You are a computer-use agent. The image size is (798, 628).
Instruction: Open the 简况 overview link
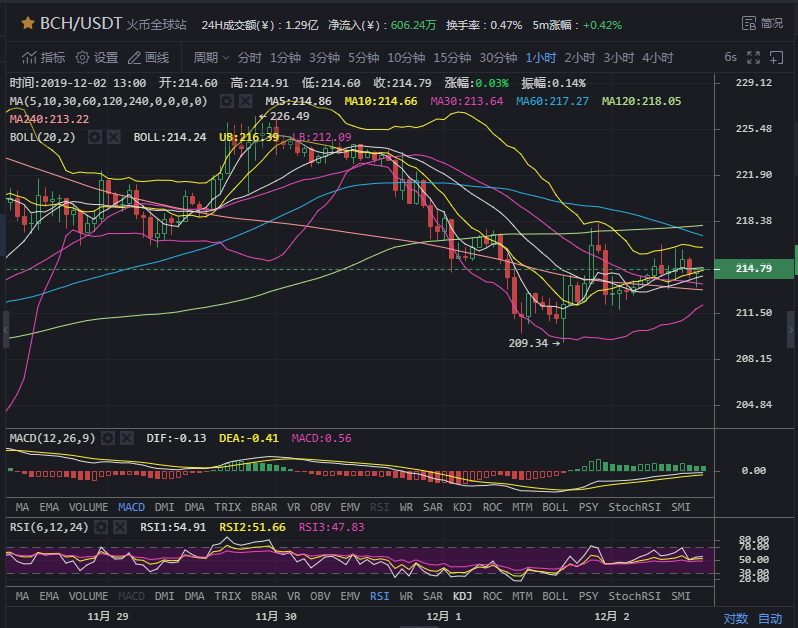(763, 23)
